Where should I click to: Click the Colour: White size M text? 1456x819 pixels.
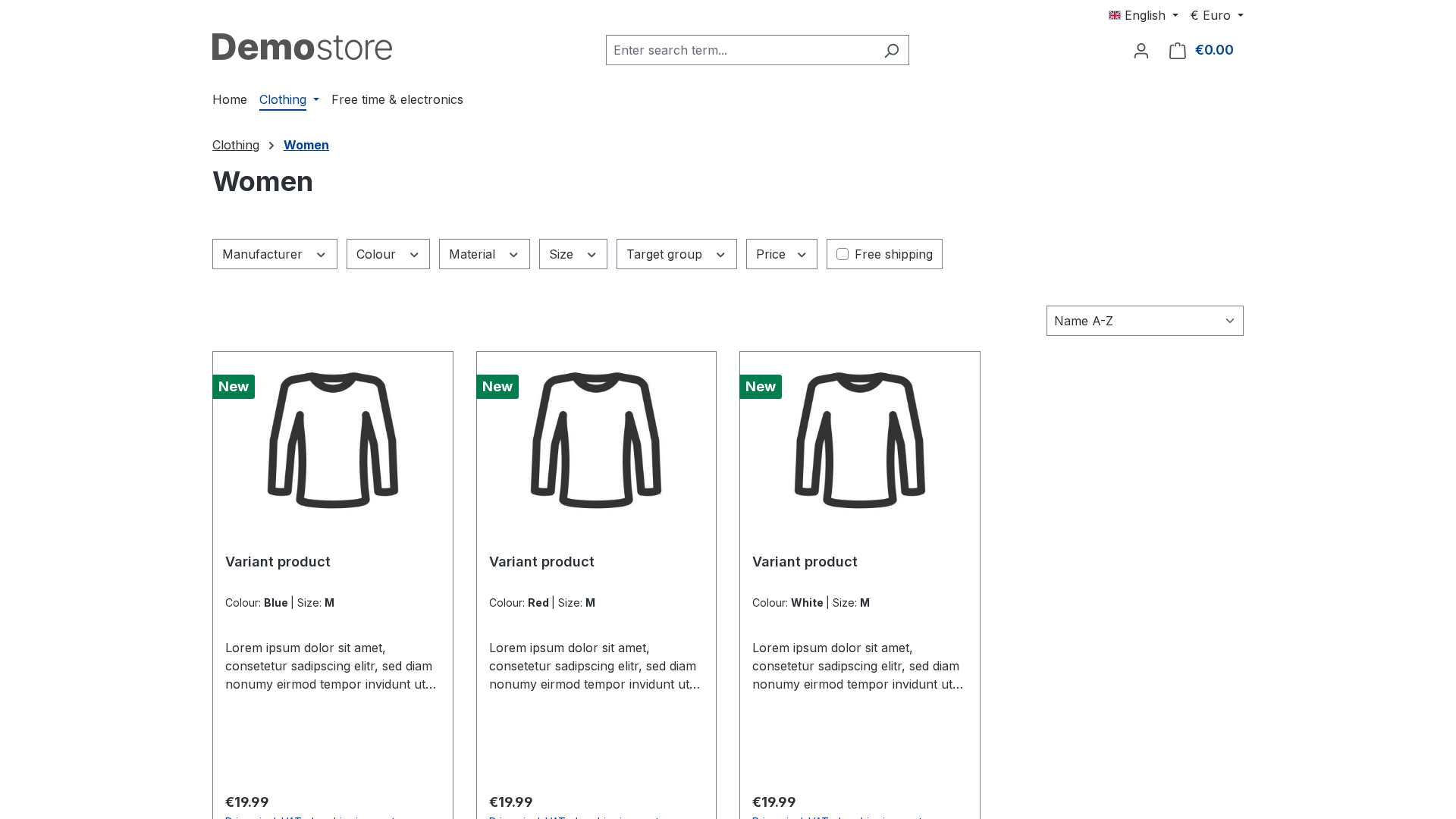[x=811, y=603]
